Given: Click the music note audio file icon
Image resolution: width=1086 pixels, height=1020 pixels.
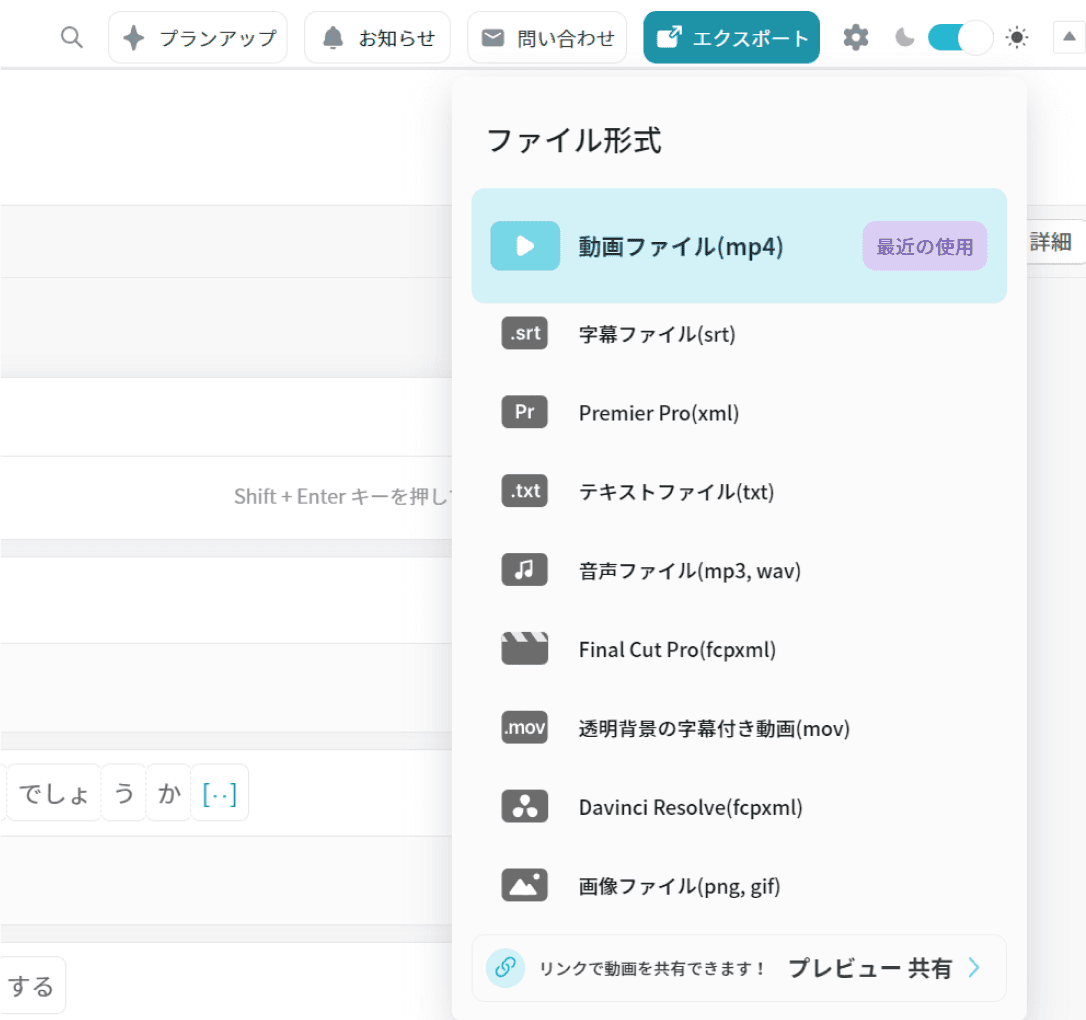Looking at the screenshot, I should pos(524,570).
